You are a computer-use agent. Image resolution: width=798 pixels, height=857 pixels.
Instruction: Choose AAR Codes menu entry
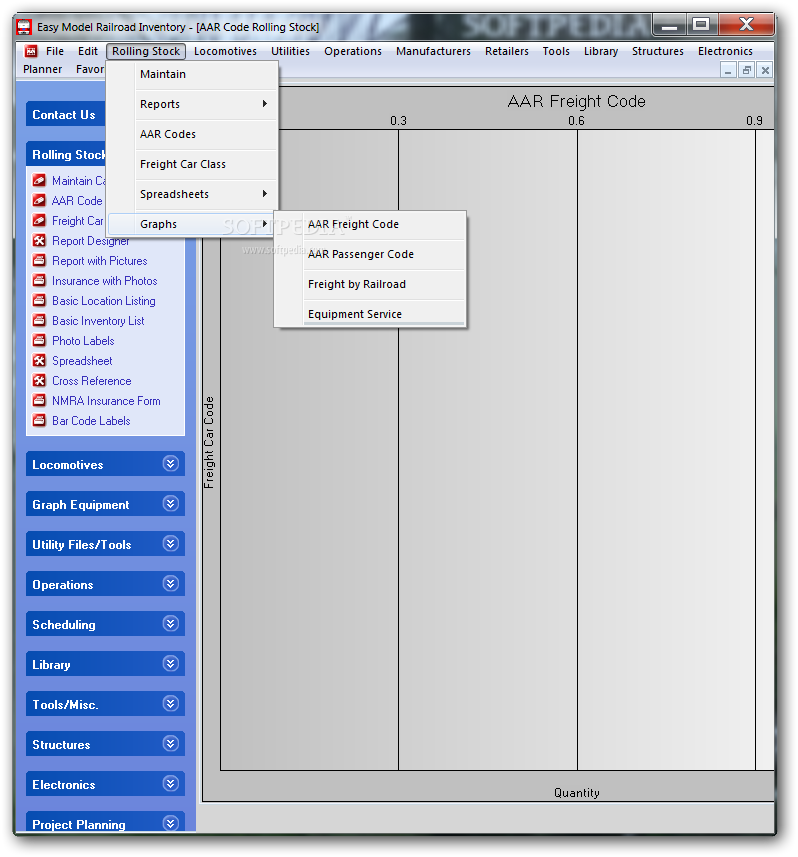pos(192,134)
